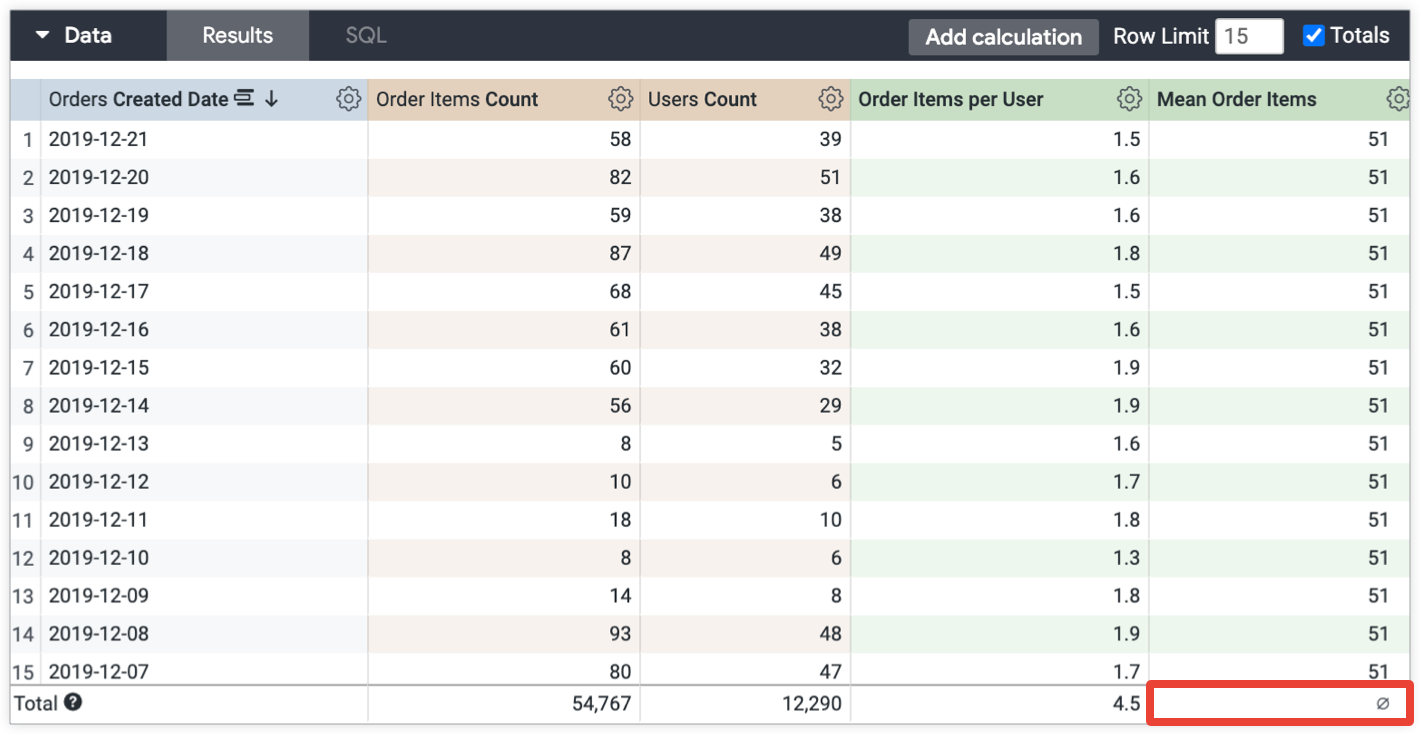Disable the Totals checkbox
The width and height of the screenshot is (1420, 734).
click(1313, 34)
